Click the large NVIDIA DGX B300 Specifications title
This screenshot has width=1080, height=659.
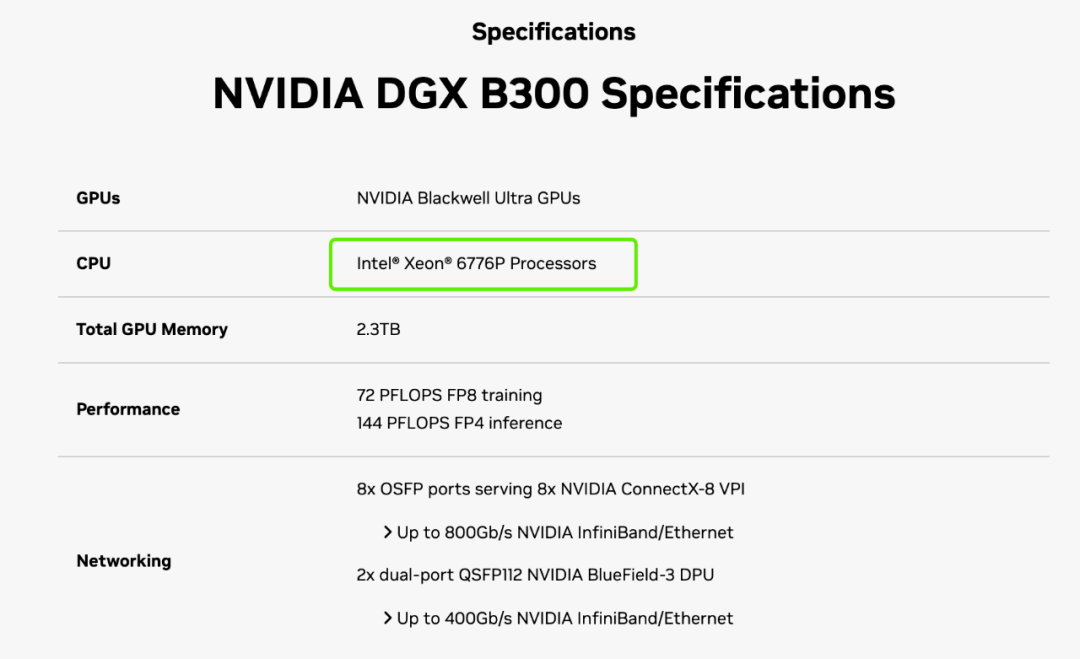click(553, 94)
